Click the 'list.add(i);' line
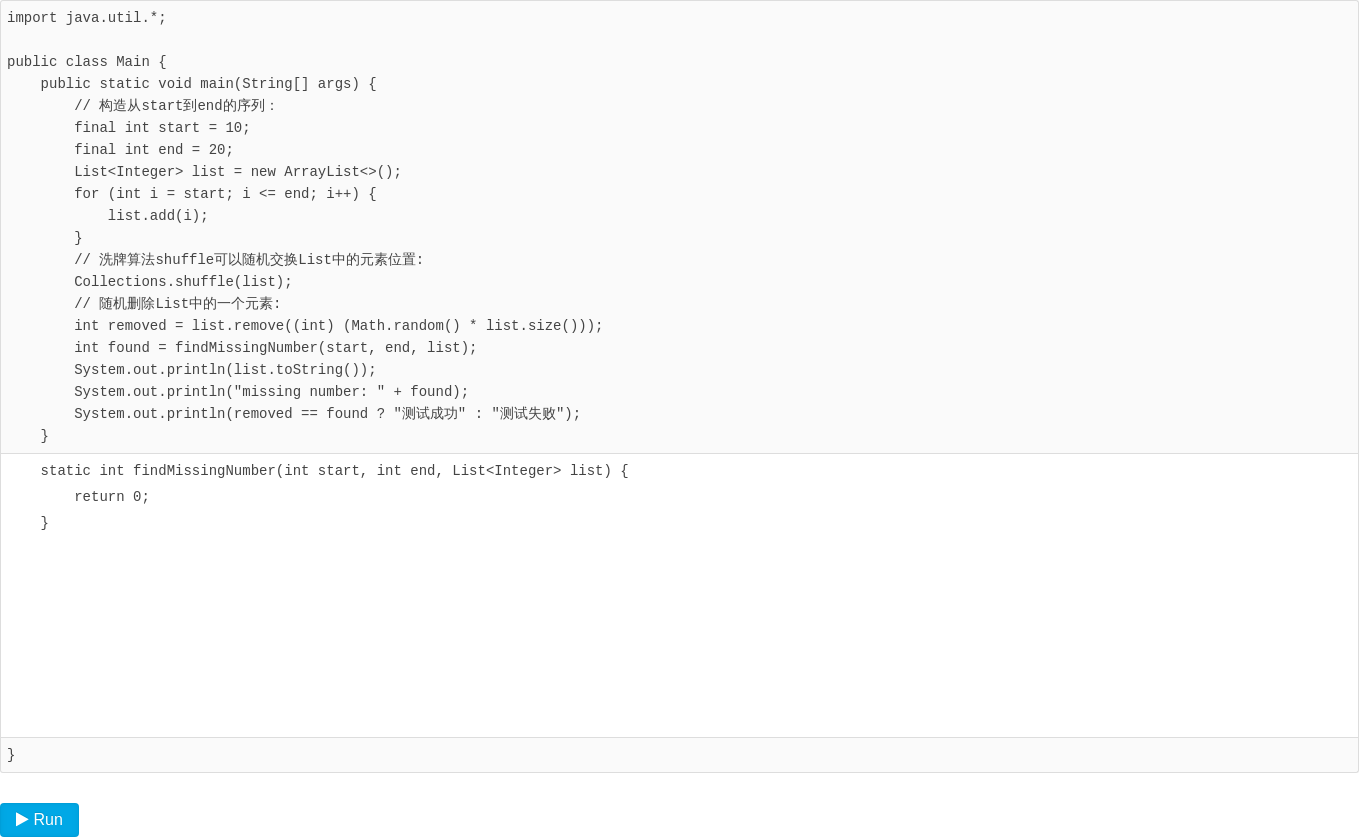This screenshot has width=1359, height=837. [158, 216]
